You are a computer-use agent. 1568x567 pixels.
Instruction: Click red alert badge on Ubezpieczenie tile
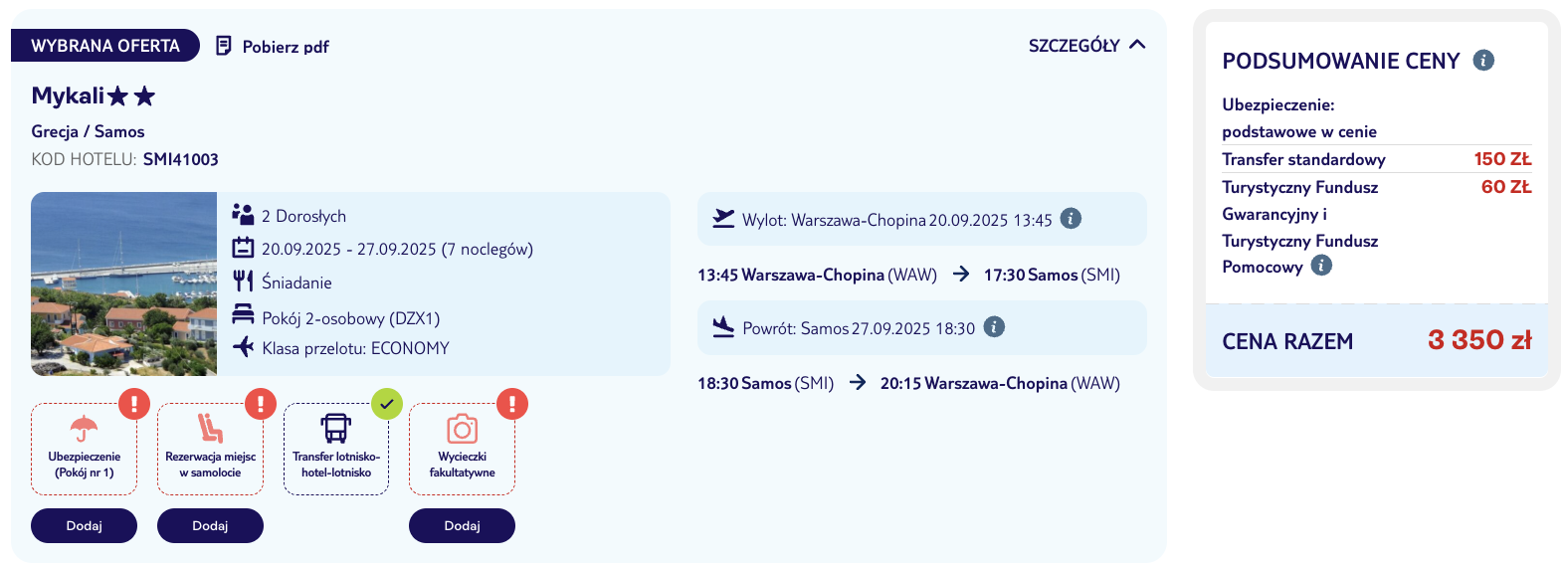[134, 404]
